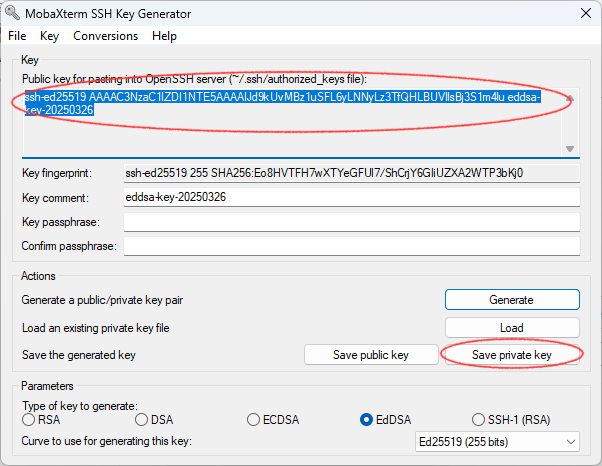Select the ECDSA key type
This screenshot has width=602, height=466.
pyautogui.click(x=254, y=419)
